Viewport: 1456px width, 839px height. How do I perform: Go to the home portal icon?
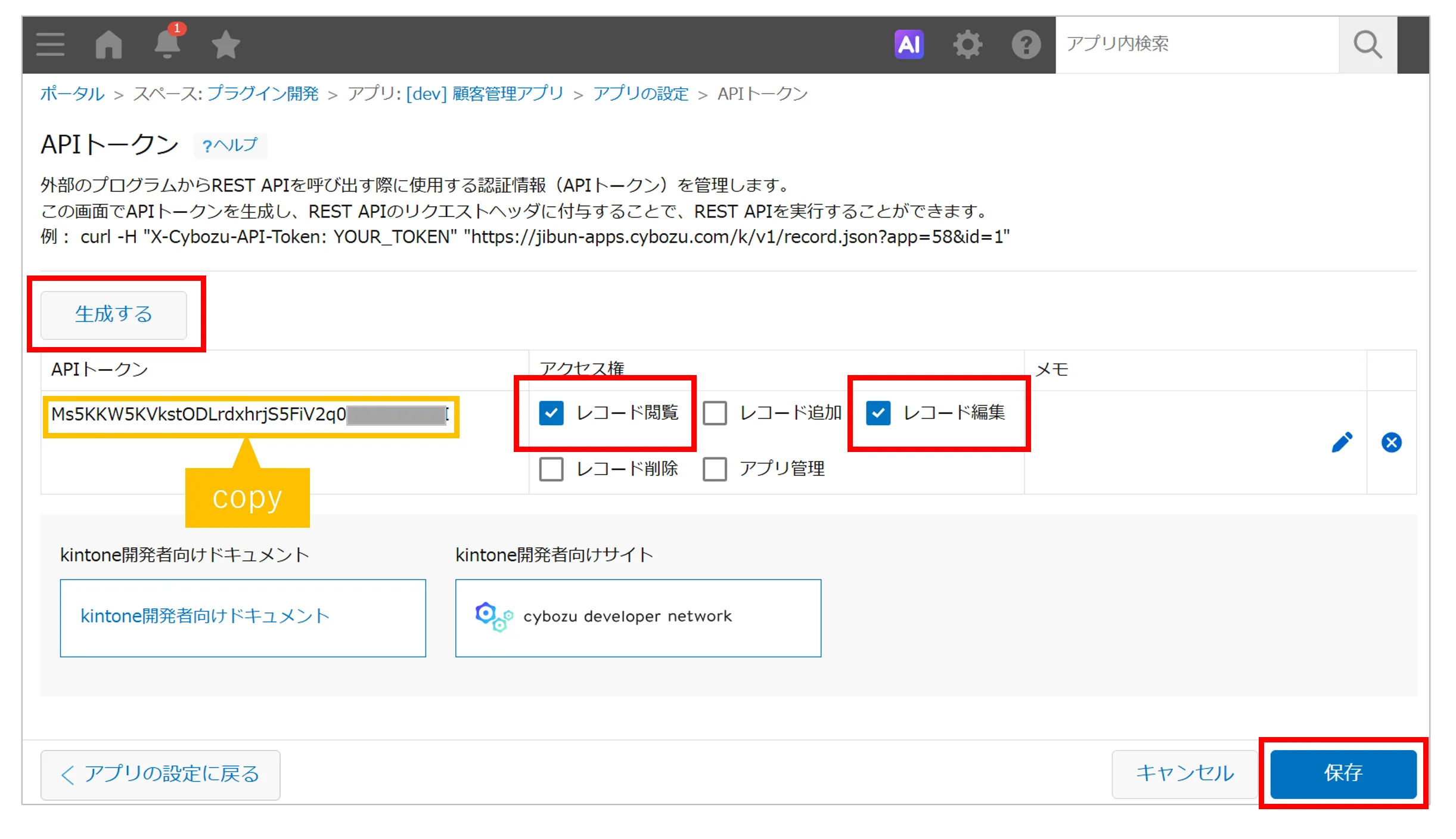pyautogui.click(x=108, y=45)
